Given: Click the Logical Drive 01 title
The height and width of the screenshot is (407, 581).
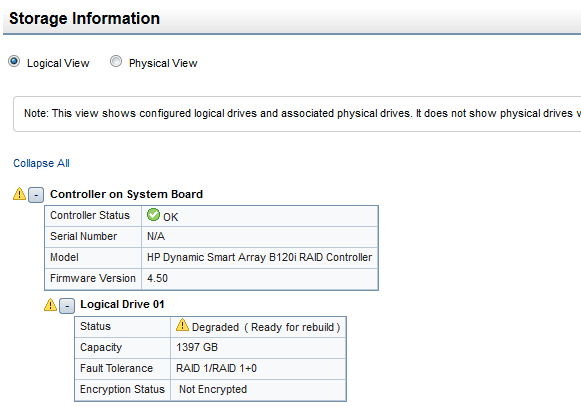Looking at the screenshot, I should [x=122, y=304].
